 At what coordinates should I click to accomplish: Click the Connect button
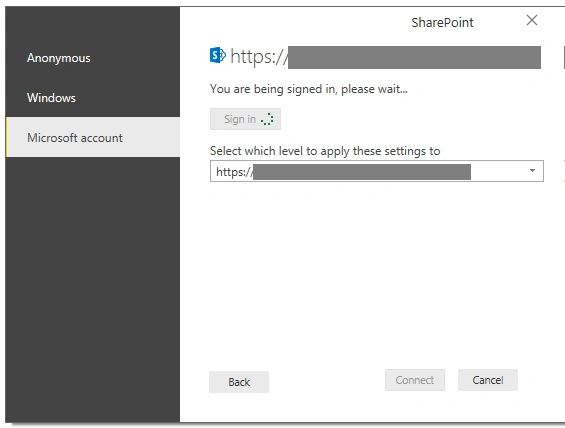tap(415, 380)
